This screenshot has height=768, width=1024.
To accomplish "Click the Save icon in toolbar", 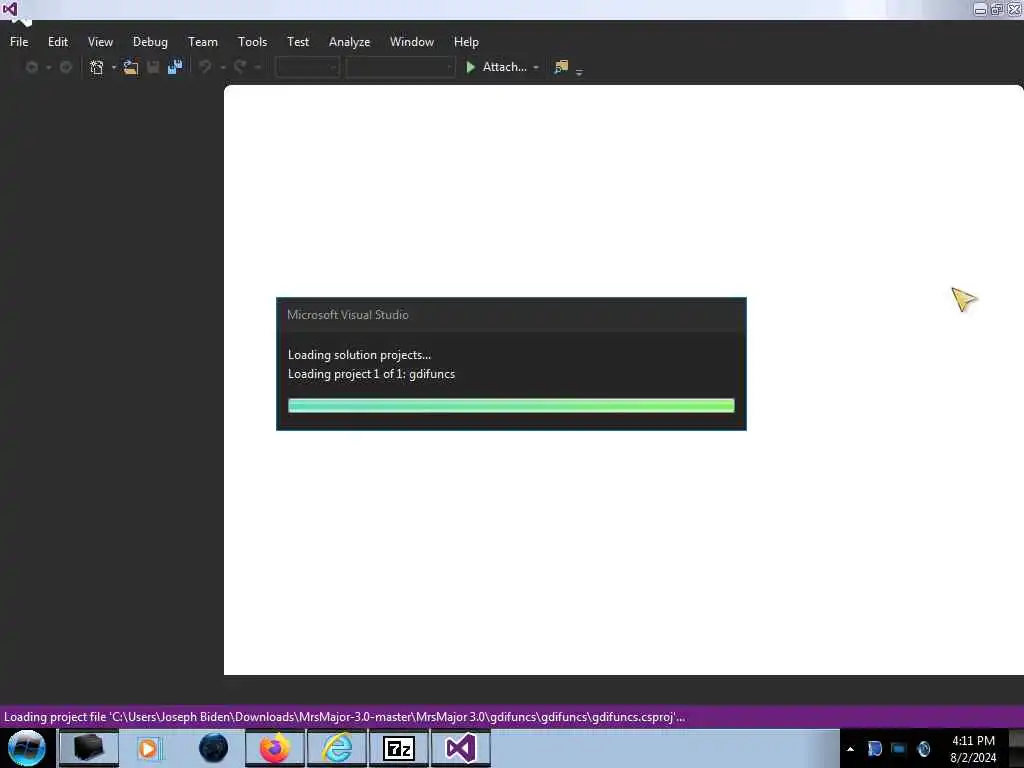I will (x=153, y=67).
